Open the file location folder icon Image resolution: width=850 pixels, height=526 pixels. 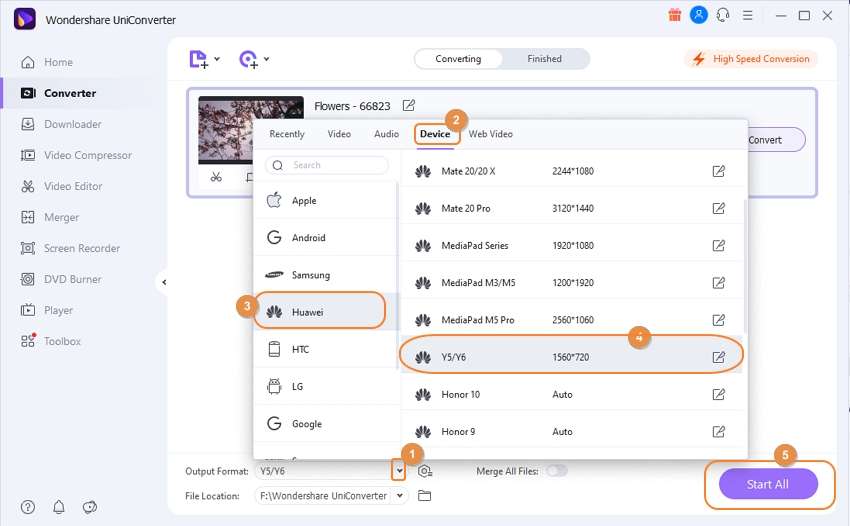(424, 496)
